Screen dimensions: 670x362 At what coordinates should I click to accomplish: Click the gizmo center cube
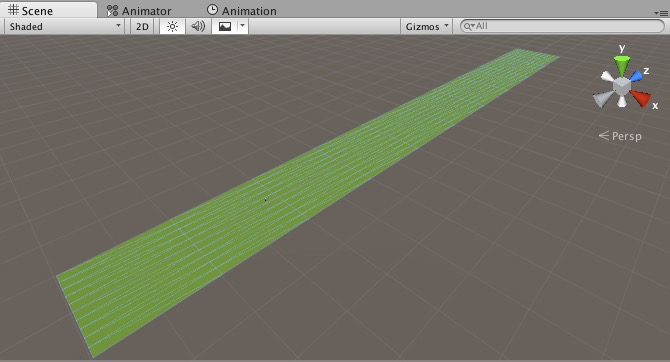[622, 86]
